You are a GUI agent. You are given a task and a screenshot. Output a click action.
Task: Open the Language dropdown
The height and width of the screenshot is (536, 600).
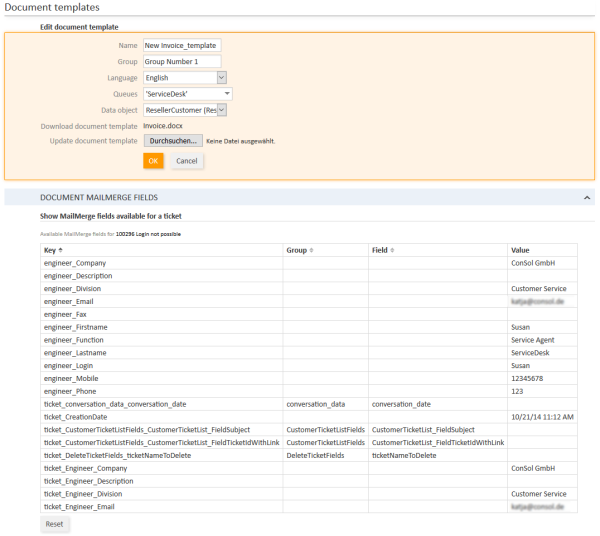pos(221,77)
